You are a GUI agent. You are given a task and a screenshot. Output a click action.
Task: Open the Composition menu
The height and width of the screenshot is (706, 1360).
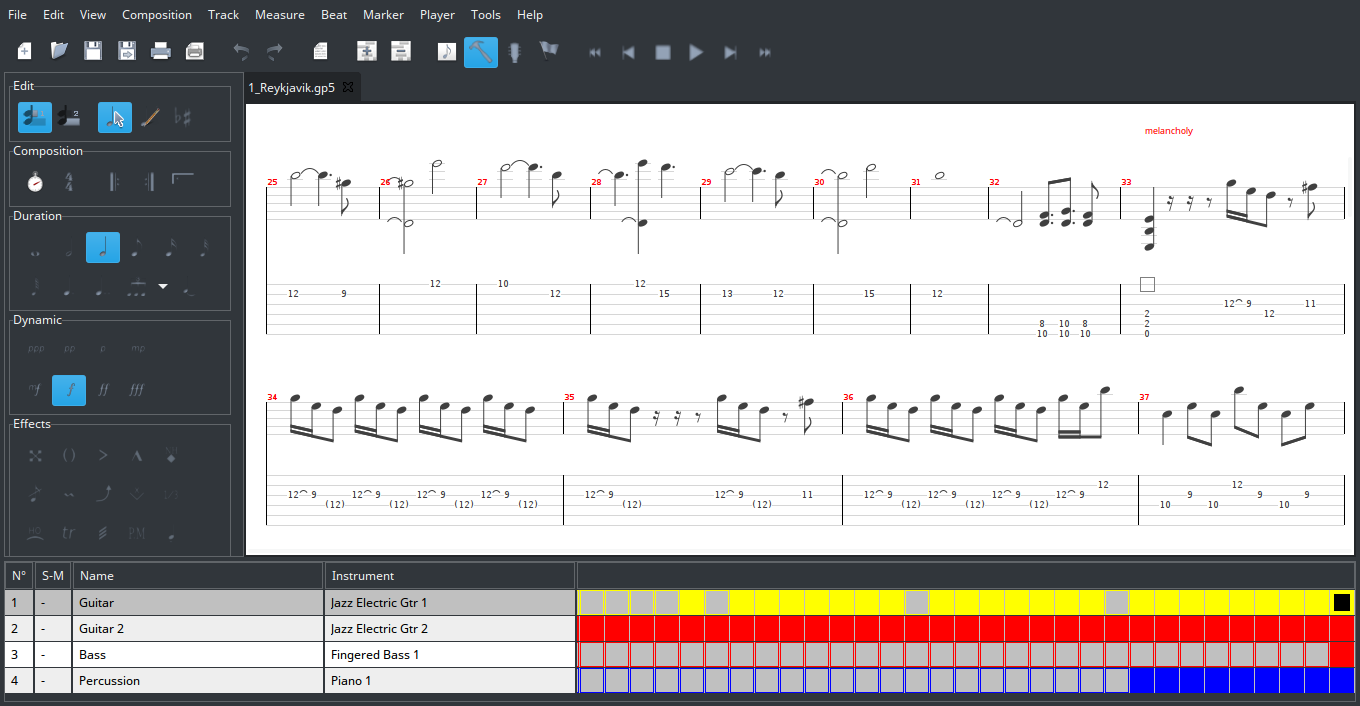(156, 15)
